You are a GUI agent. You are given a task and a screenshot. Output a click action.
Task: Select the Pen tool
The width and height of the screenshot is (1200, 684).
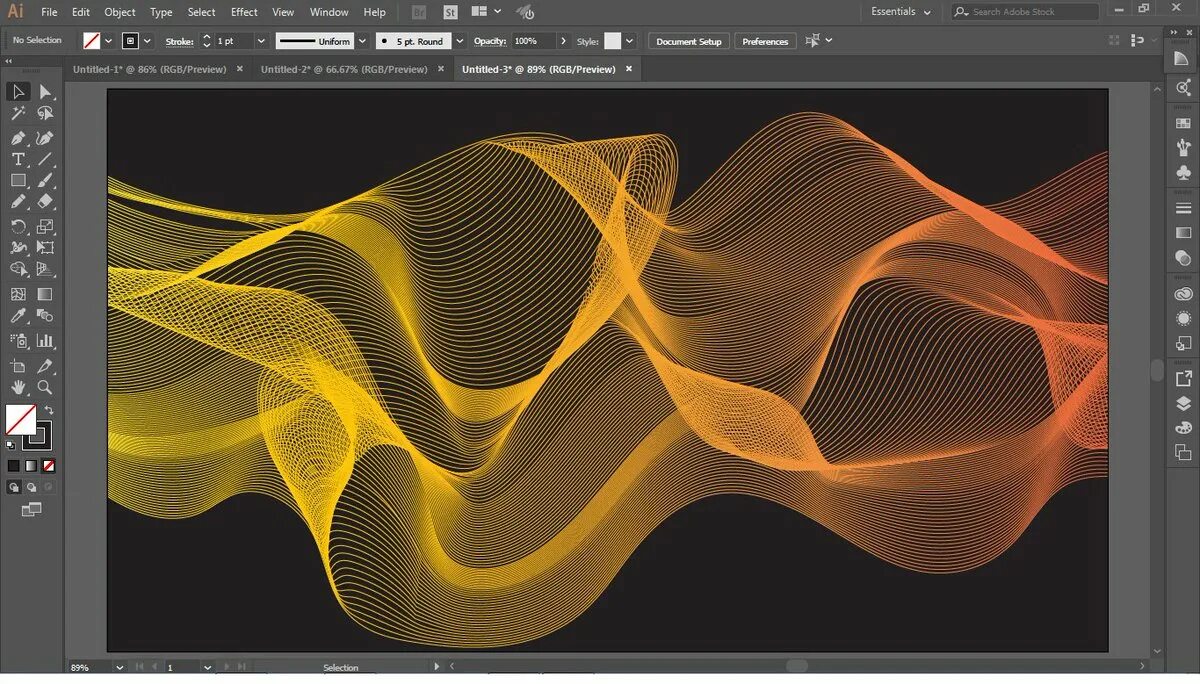(x=18, y=138)
